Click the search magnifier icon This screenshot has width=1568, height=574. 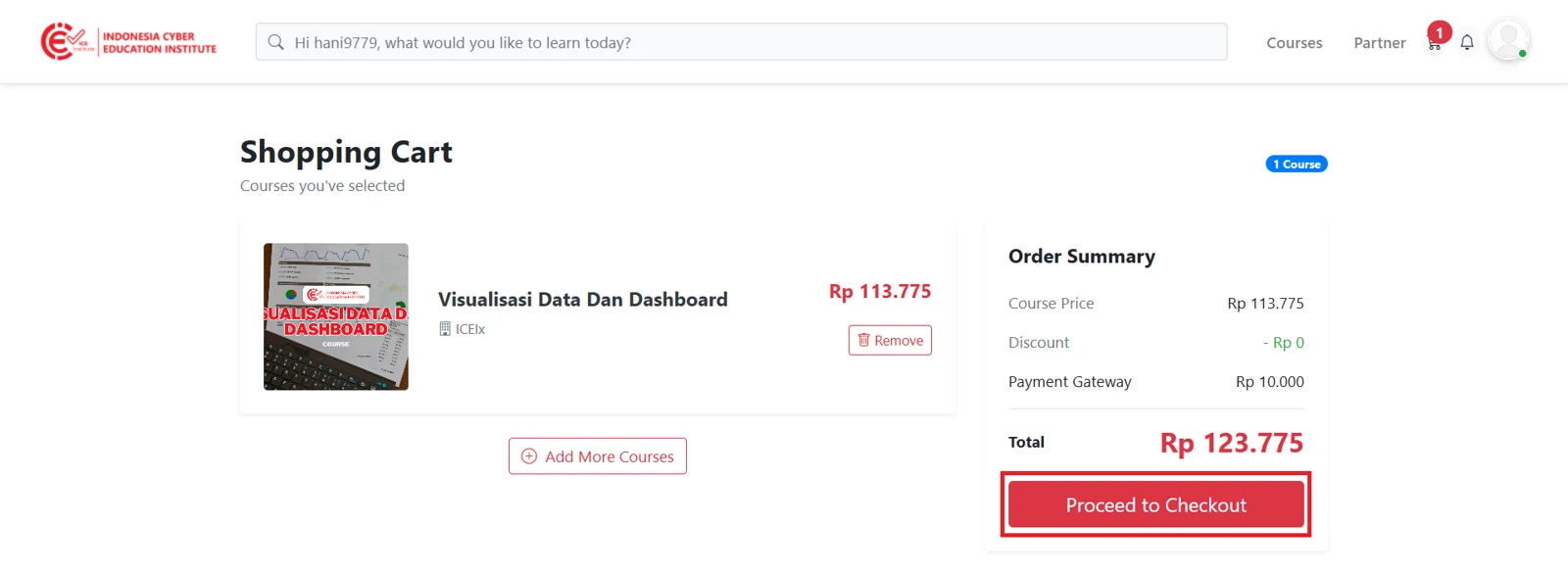click(x=276, y=42)
